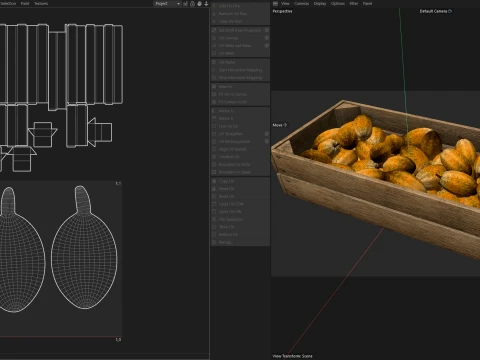Click Clear UV Pins command
This screenshot has width=480, height=360.
tap(240, 21)
